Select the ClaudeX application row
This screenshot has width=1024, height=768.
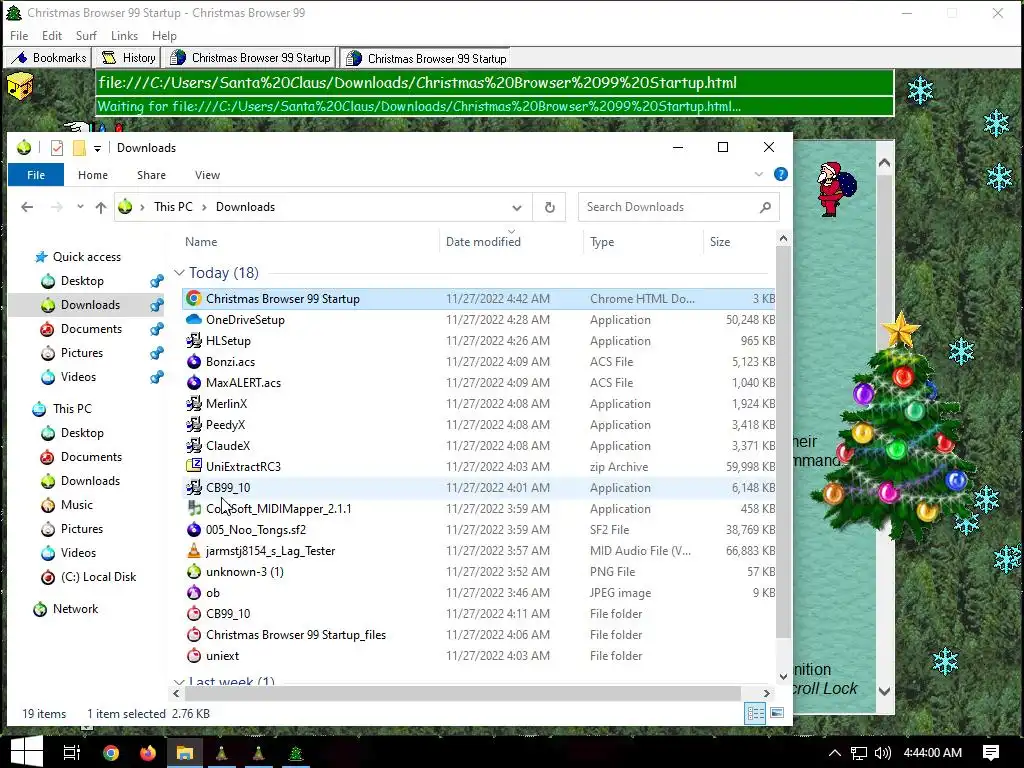479,446
